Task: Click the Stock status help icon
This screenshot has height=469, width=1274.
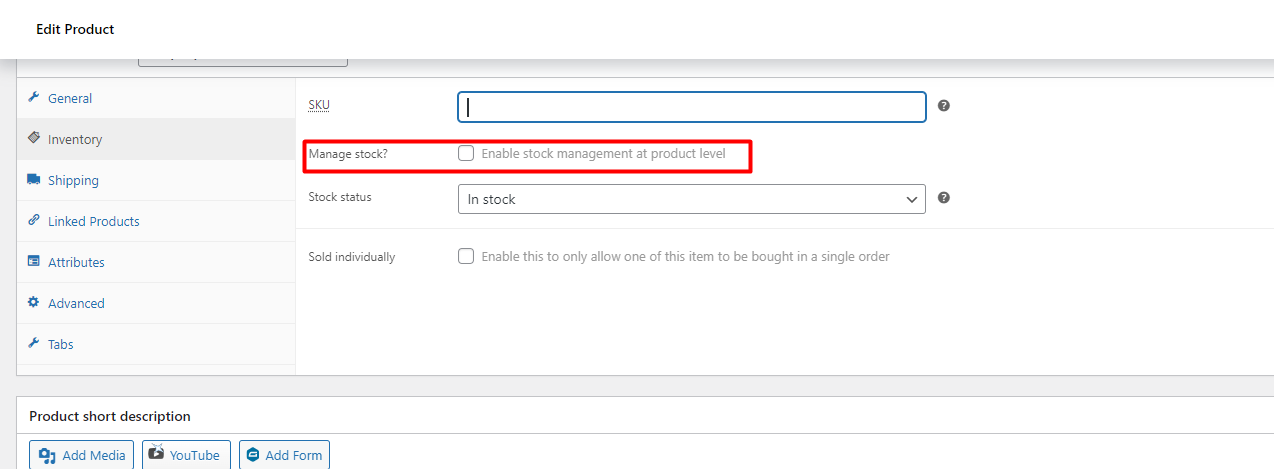Action: click(944, 198)
